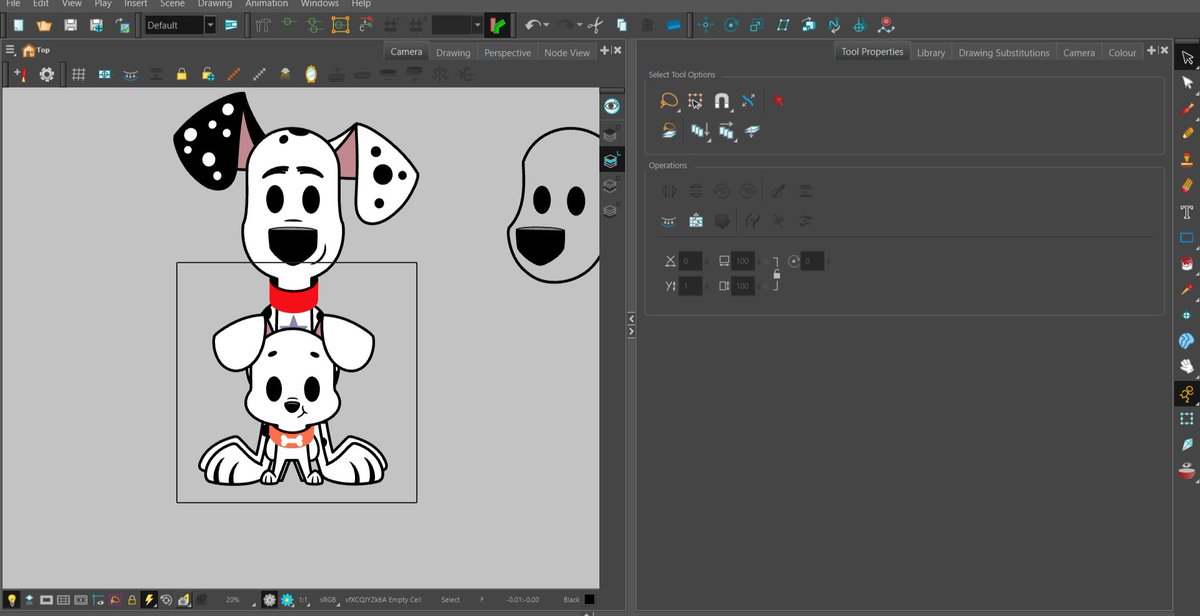
Task: Add a view with the left panel plus button
Action: 605,50
